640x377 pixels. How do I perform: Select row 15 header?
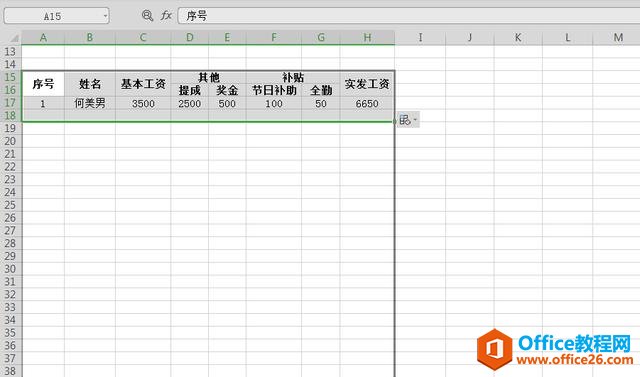(x=10, y=77)
